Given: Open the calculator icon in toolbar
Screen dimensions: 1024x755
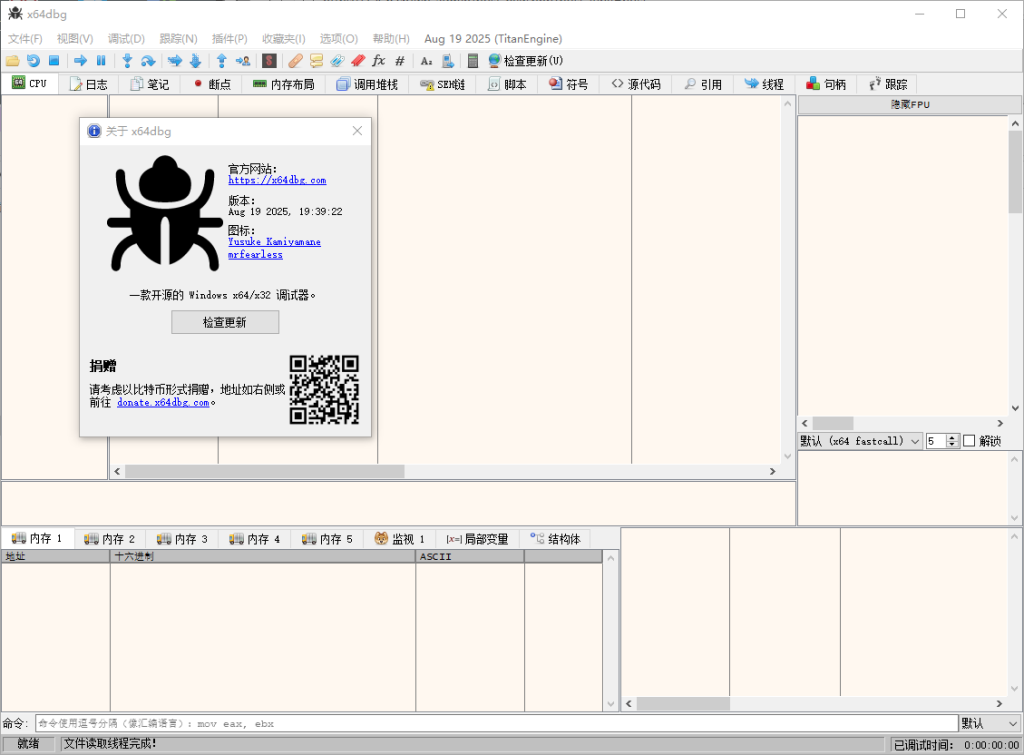Looking at the screenshot, I should [473, 61].
